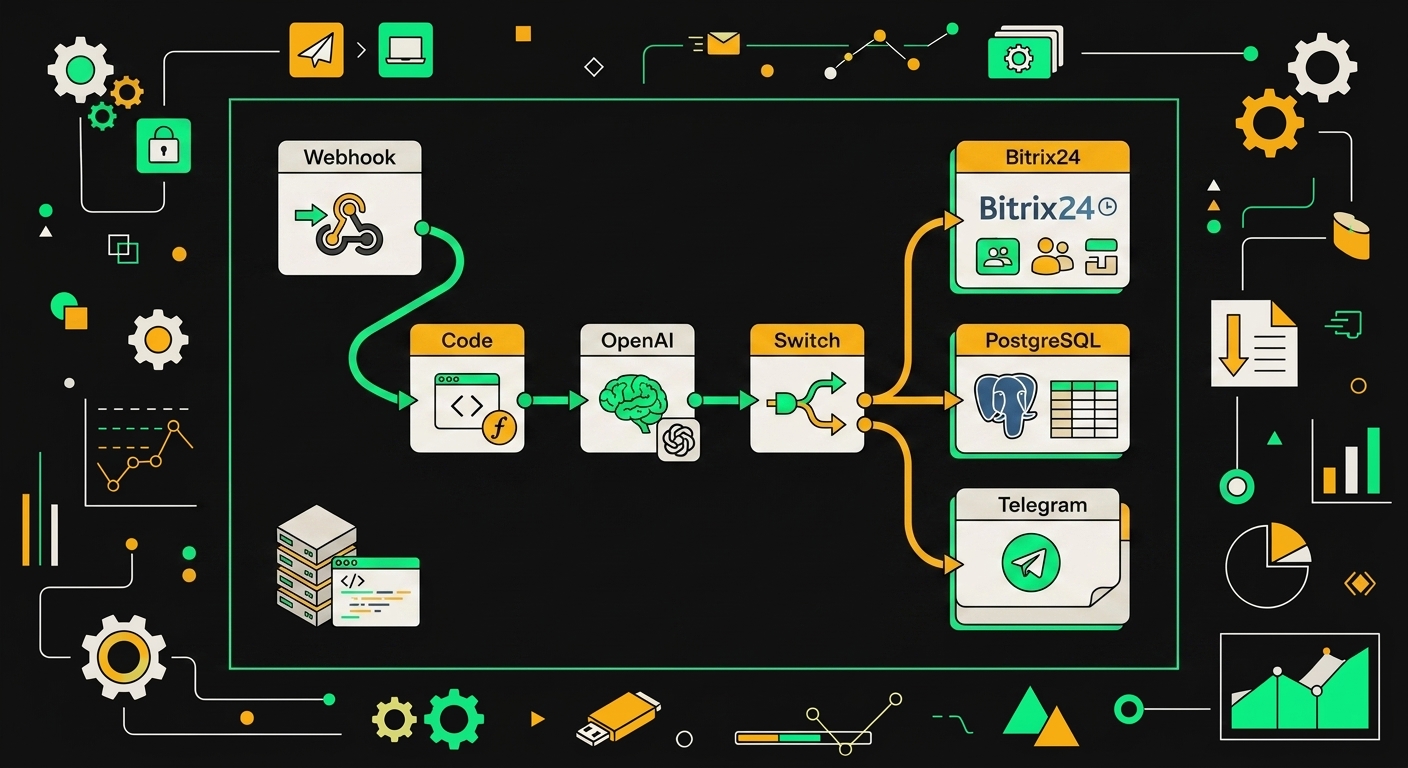Screen dimensions: 1408x768
Task: Select the green laptop icon
Action: (405, 49)
